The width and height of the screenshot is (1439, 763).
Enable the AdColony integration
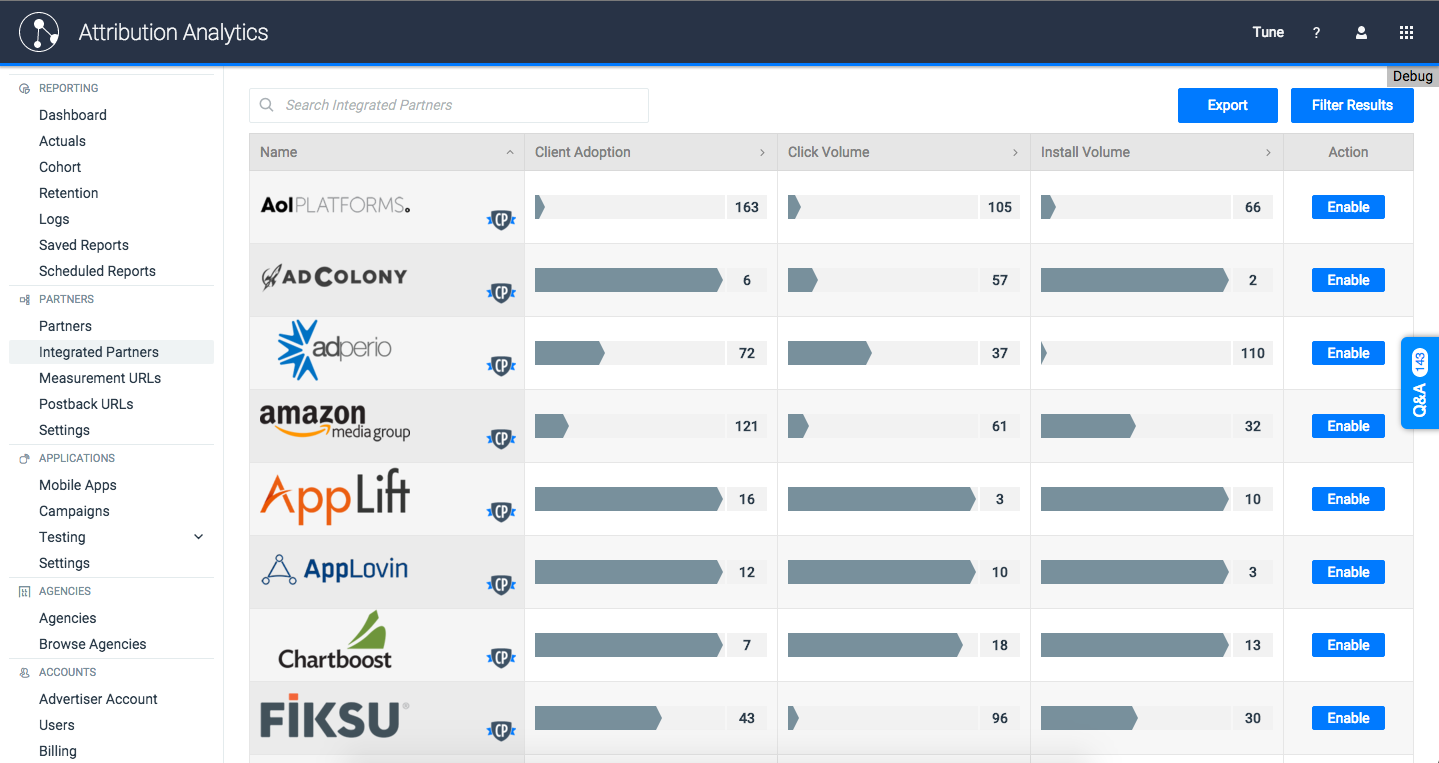coord(1348,280)
